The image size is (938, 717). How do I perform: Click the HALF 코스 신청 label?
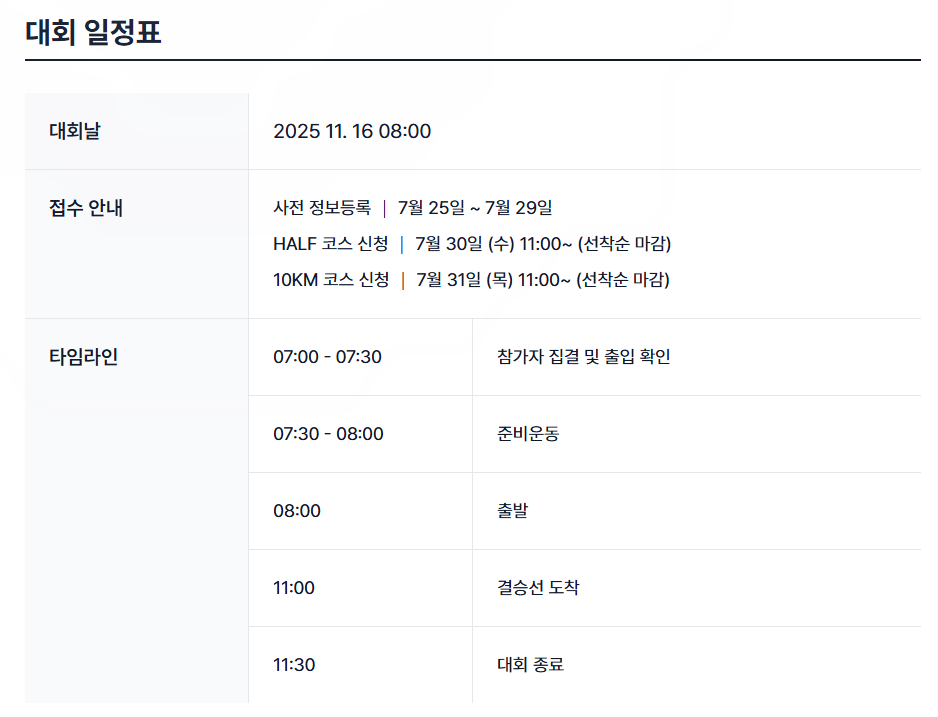(x=331, y=244)
